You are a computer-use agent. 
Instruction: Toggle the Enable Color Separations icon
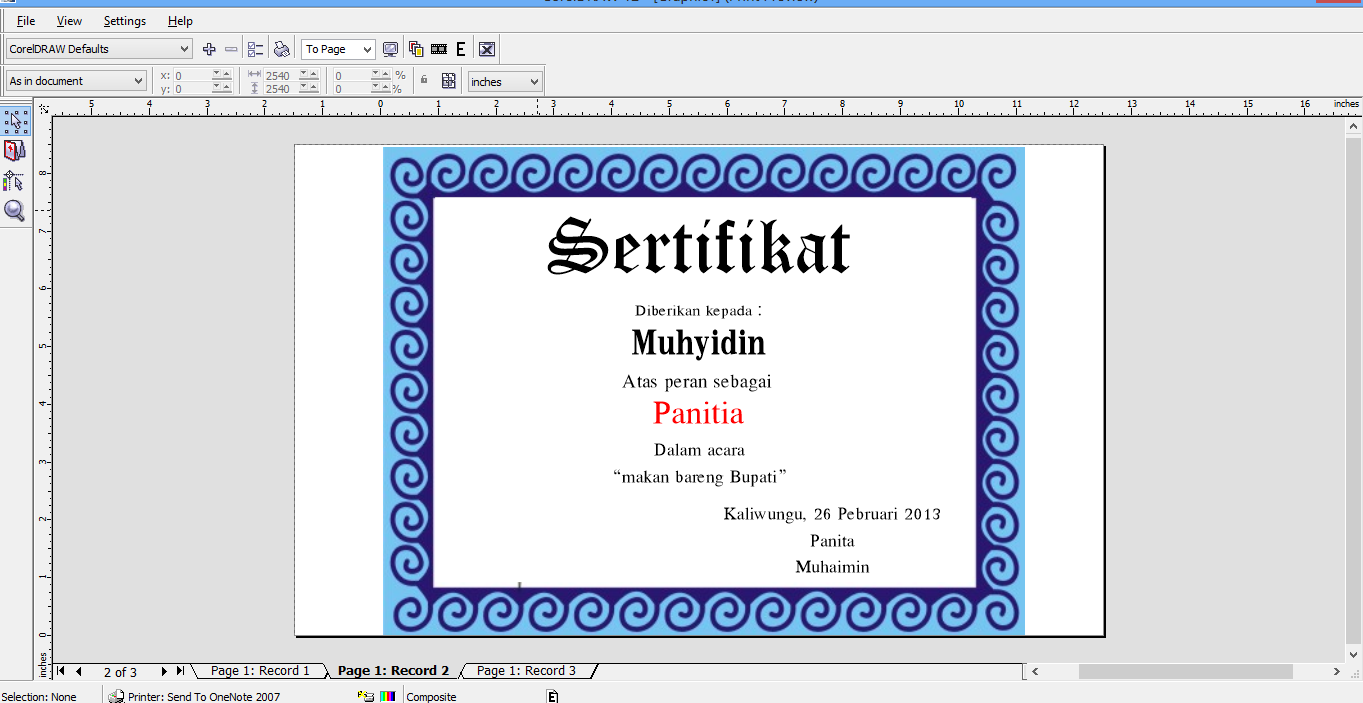pyautogui.click(x=416, y=49)
